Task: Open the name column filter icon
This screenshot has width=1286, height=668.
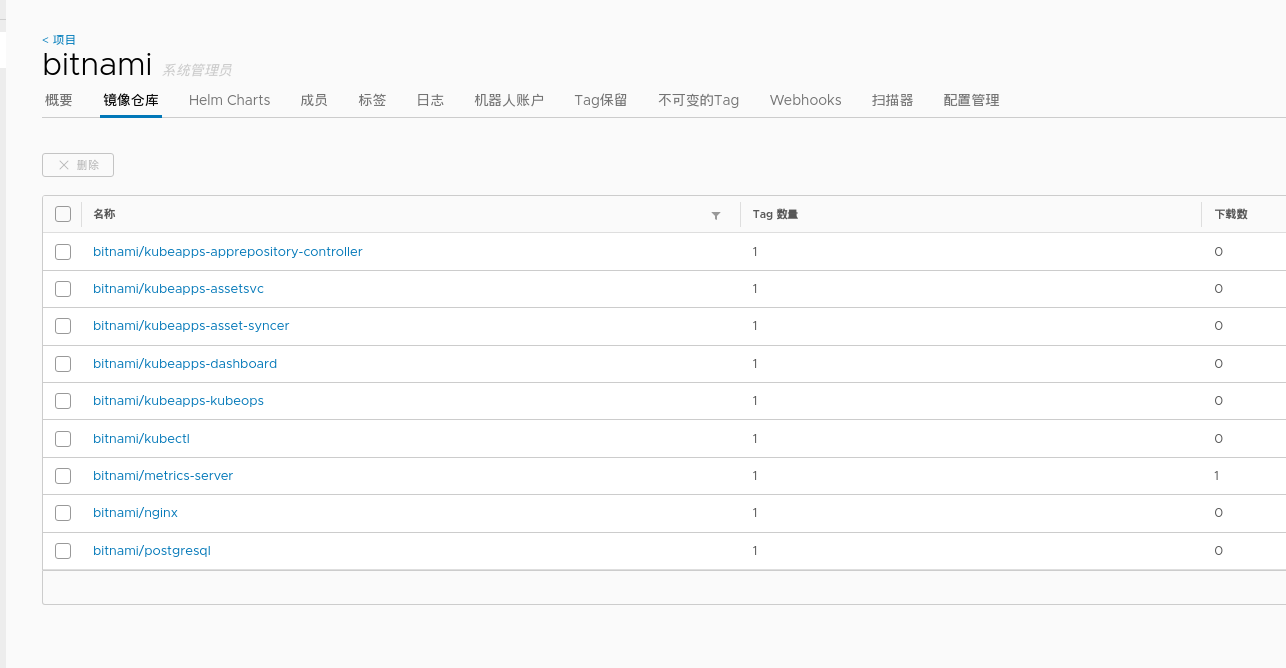Action: coord(715,215)
